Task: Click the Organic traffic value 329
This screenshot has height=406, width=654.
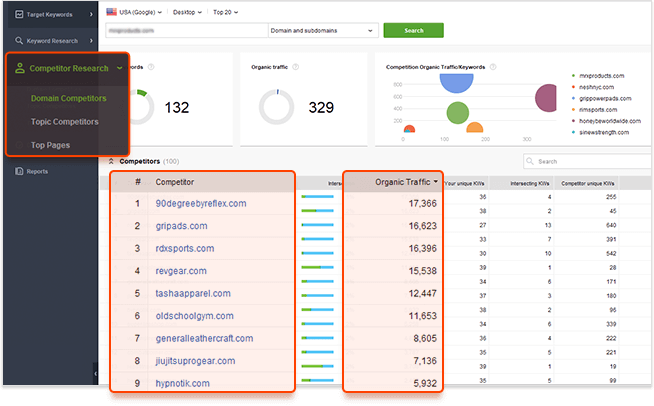Action: point(321,107)
